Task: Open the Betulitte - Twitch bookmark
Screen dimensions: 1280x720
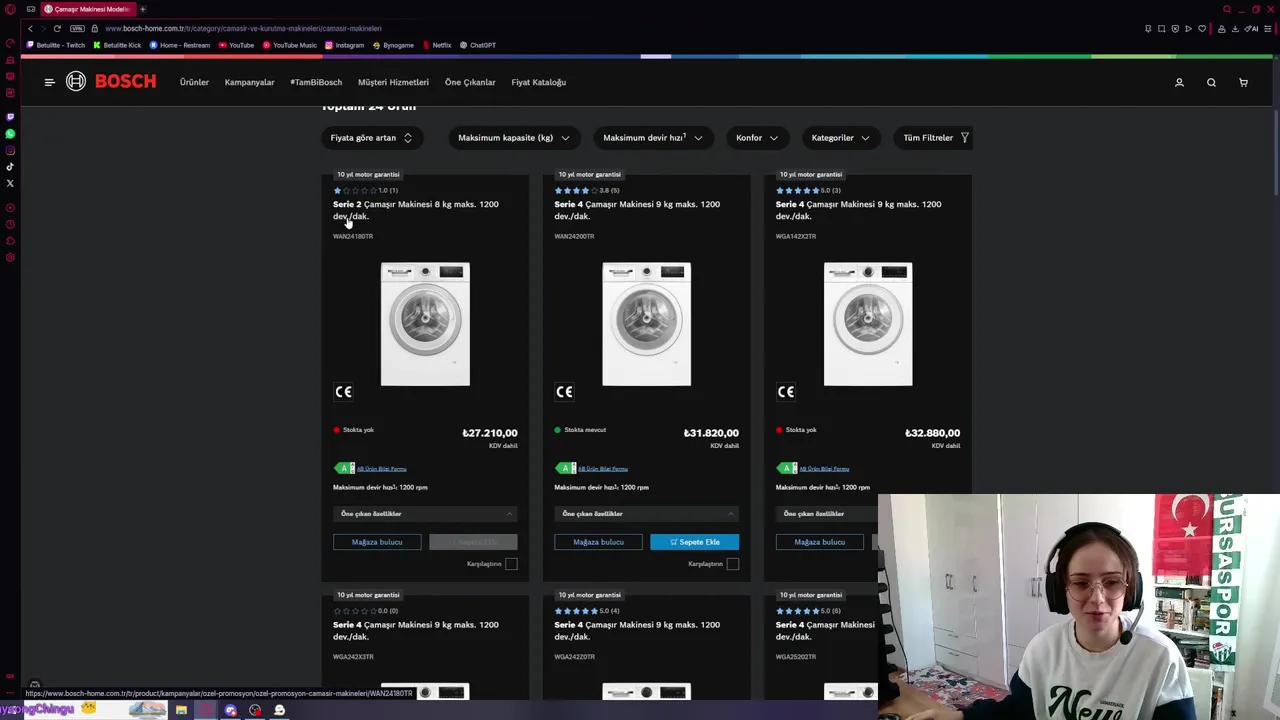Action: 56,45
